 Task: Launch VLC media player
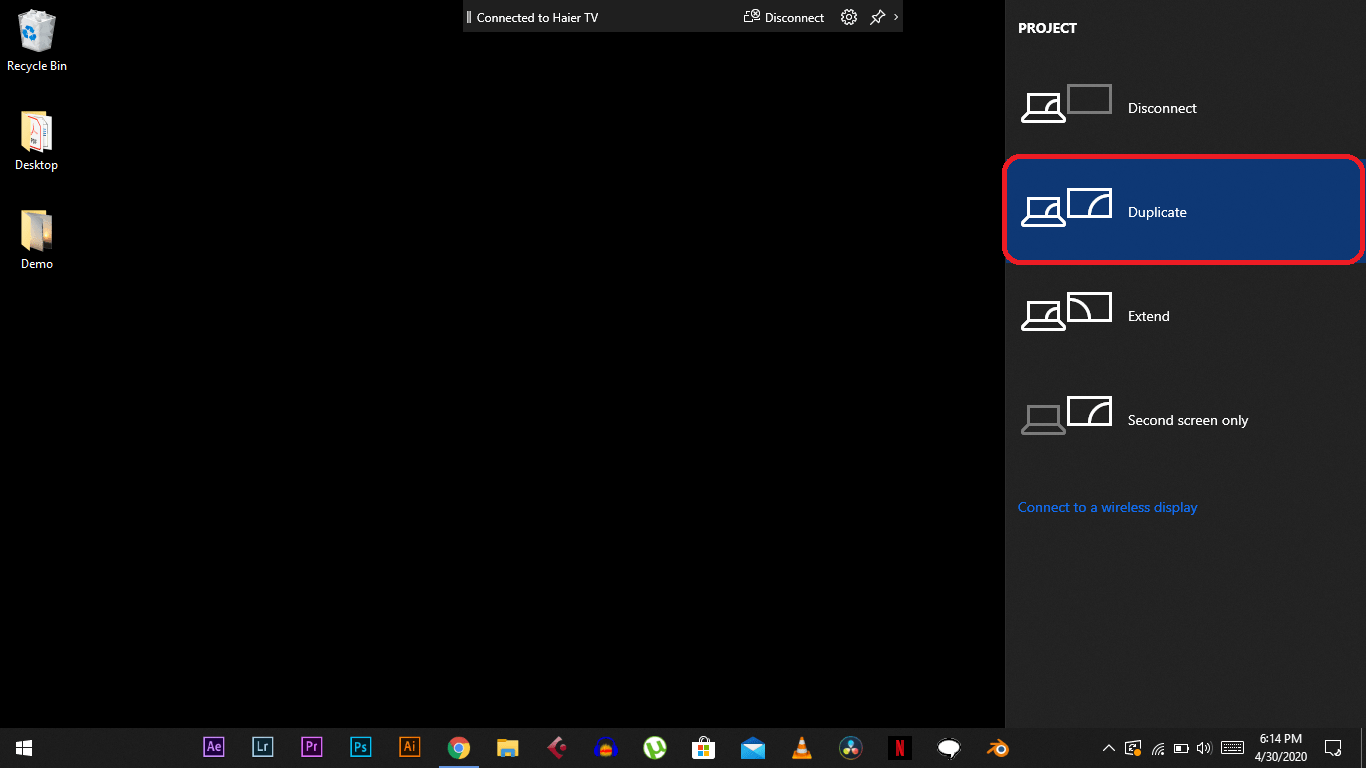[x=801, y=747]
